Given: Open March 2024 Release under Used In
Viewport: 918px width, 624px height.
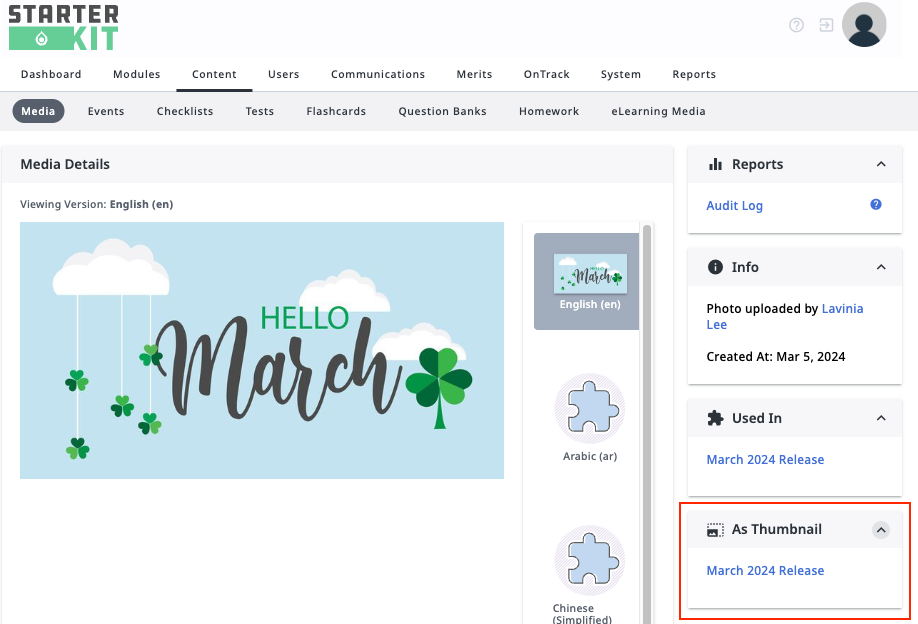Looking at the screenshot, I should click(x=765, y=460).
